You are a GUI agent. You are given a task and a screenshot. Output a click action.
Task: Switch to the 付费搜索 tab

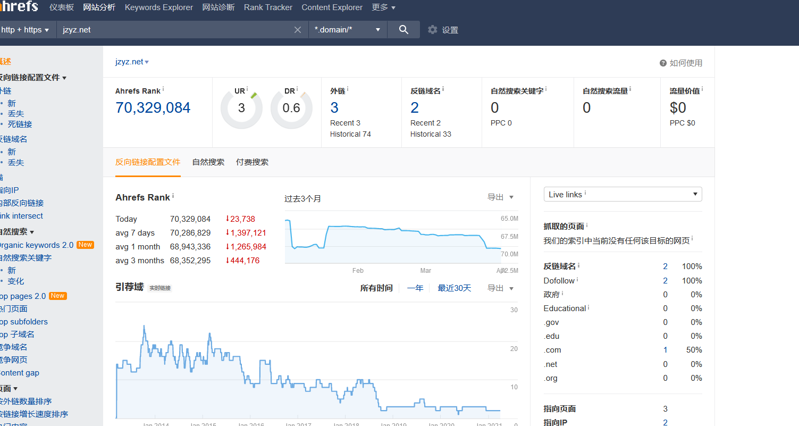coord(252,162)
